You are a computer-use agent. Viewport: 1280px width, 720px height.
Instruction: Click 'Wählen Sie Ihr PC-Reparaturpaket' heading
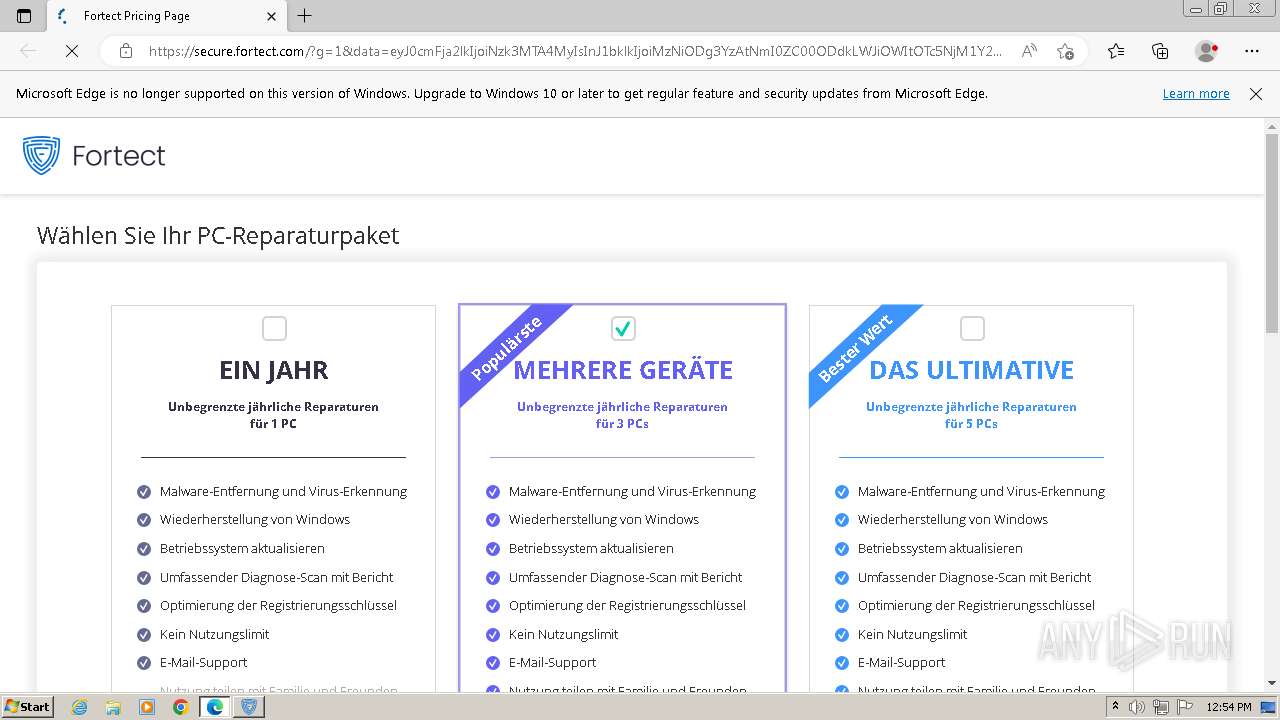coord(218,236)
